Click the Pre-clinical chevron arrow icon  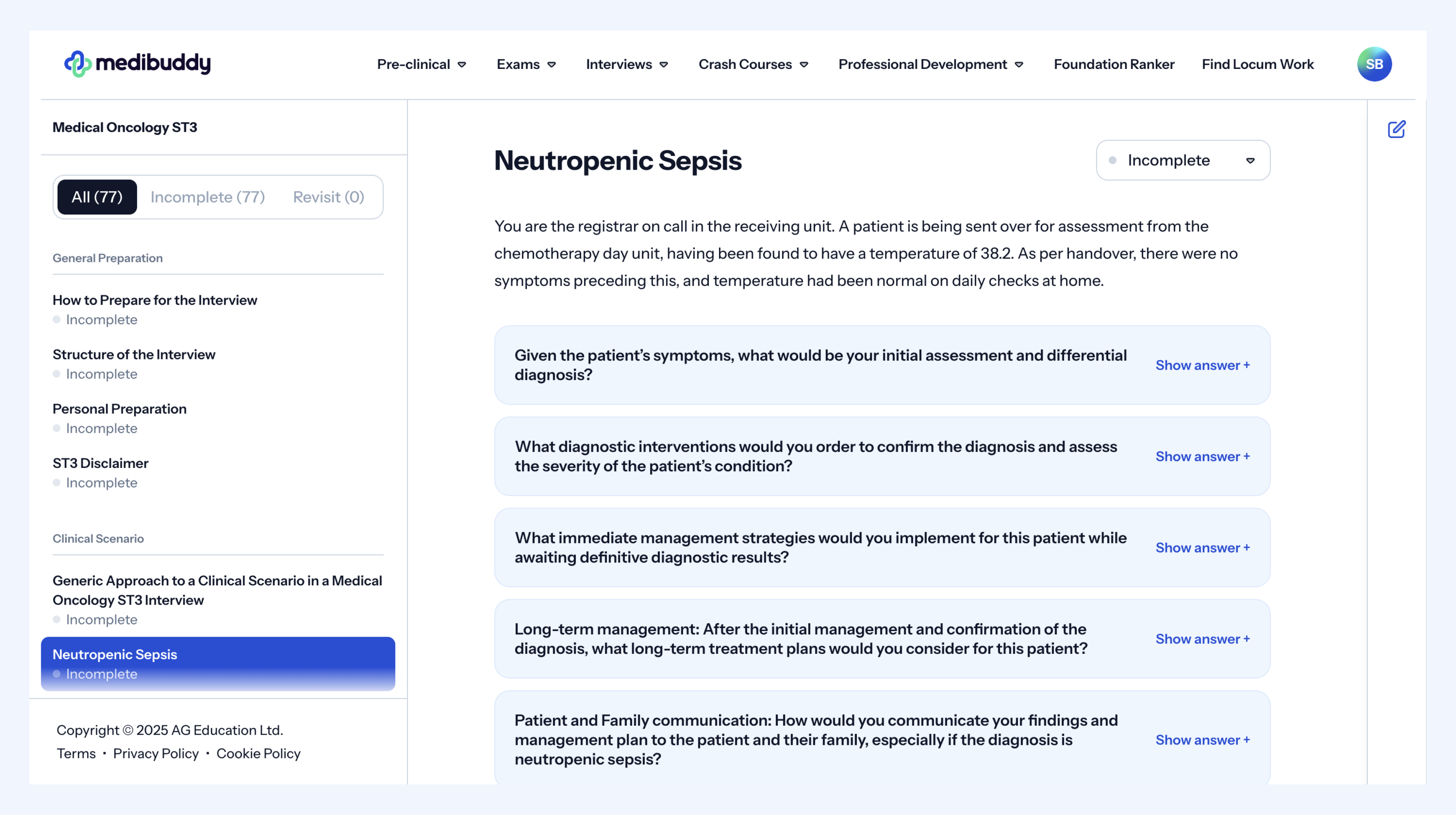(462, 64)
